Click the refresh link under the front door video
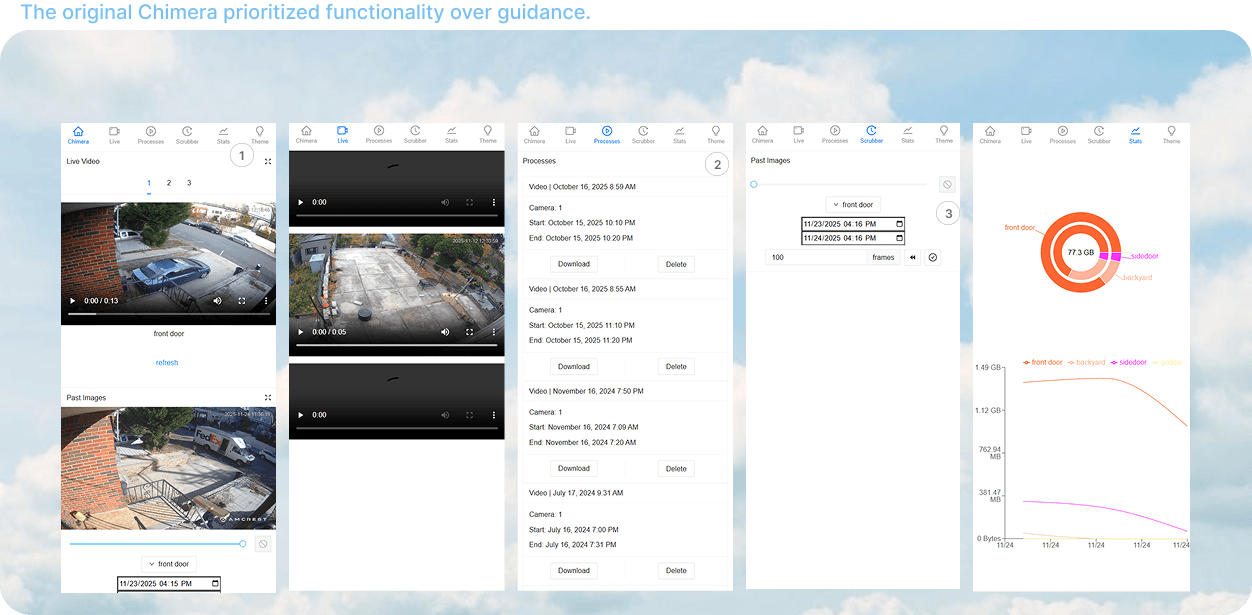The height and width of the screenshot is (615, 1252). click(167, 363)
